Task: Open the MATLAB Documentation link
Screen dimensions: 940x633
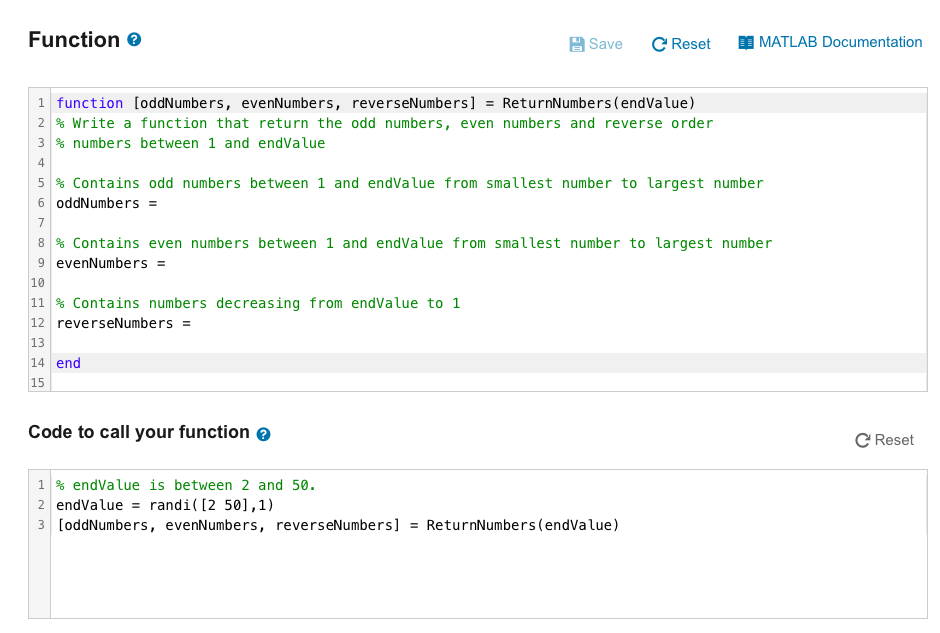Action: [830, 42]
